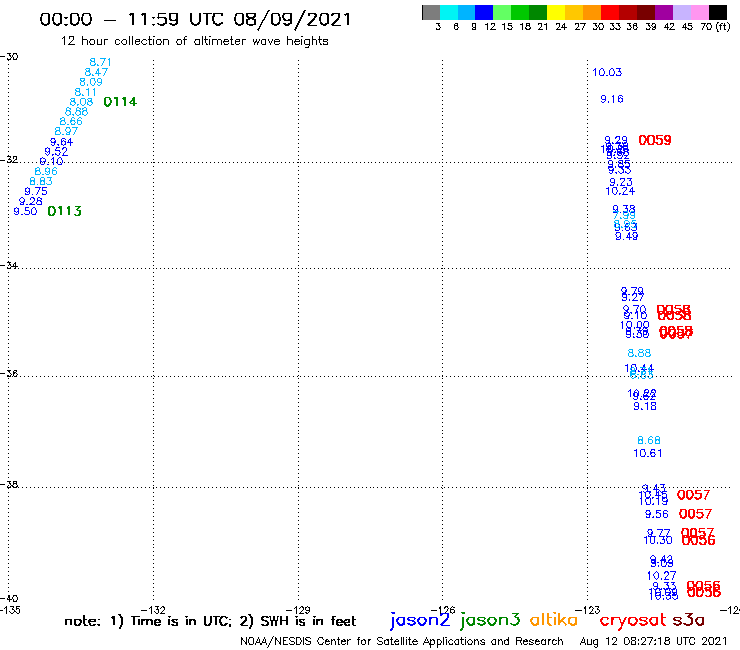Image resolution: width=740 pixels, height=650 pixels.
Task: Click wave height value 8.96
Action: pyautogui.click(x=46, y=171)
